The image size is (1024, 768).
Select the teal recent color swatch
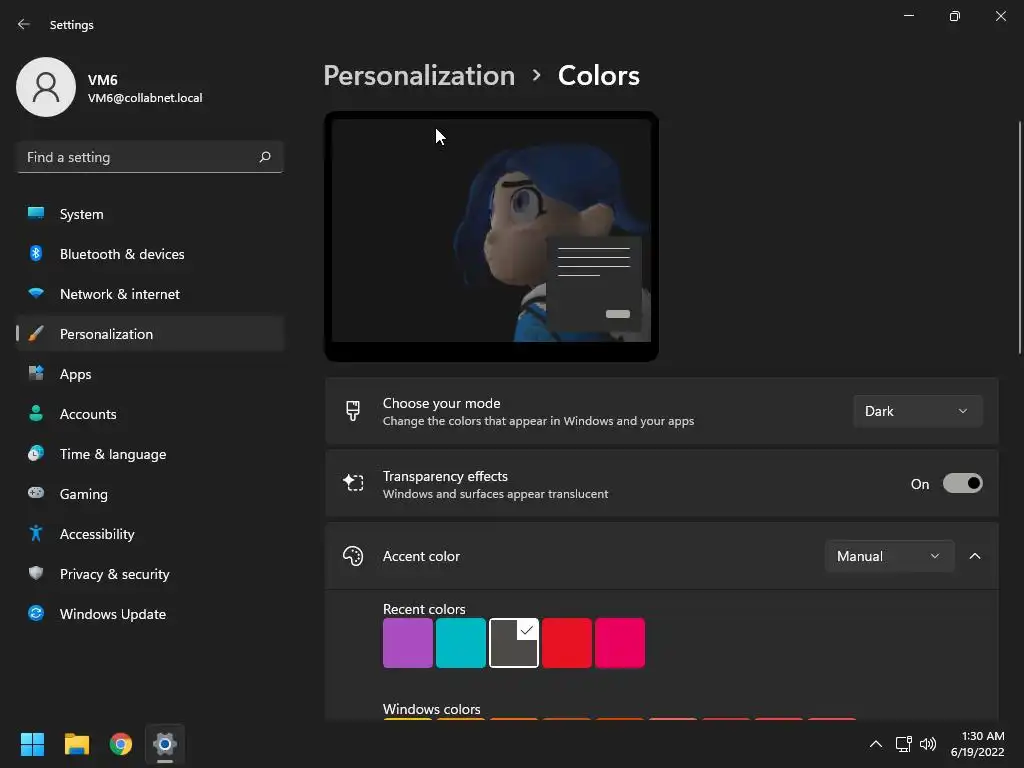(460, 643)
